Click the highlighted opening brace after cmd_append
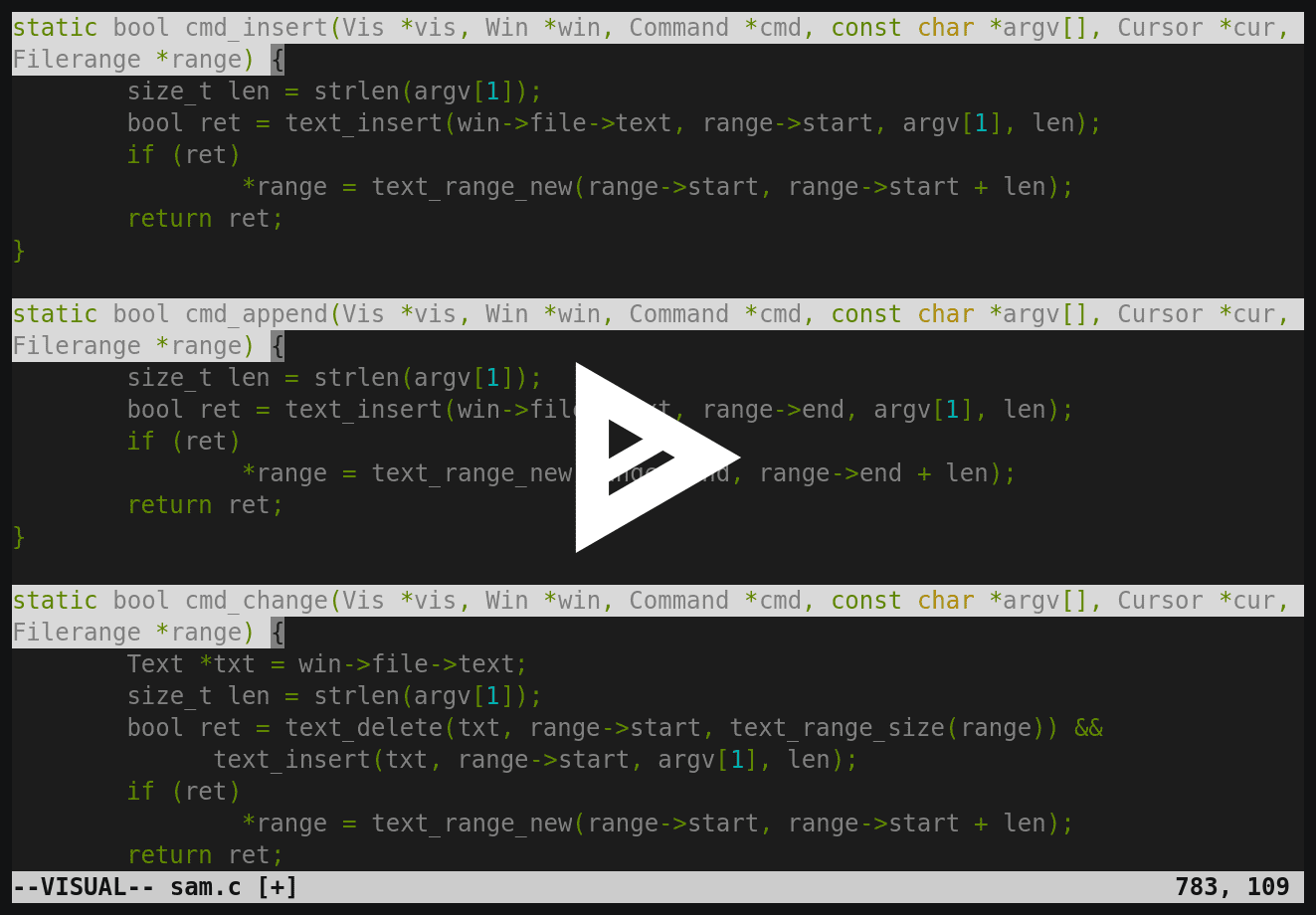1316x915 pixels. tap(278, 346)
